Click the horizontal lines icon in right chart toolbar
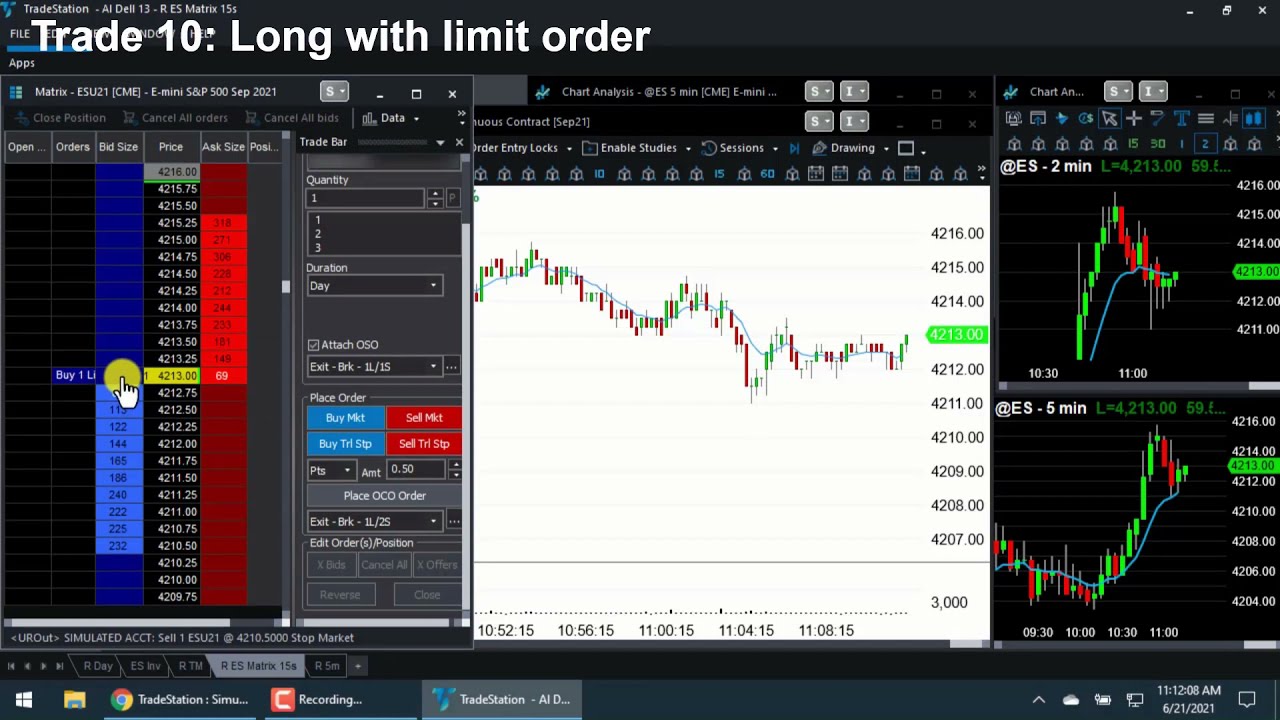 [x=1205, y=119]
